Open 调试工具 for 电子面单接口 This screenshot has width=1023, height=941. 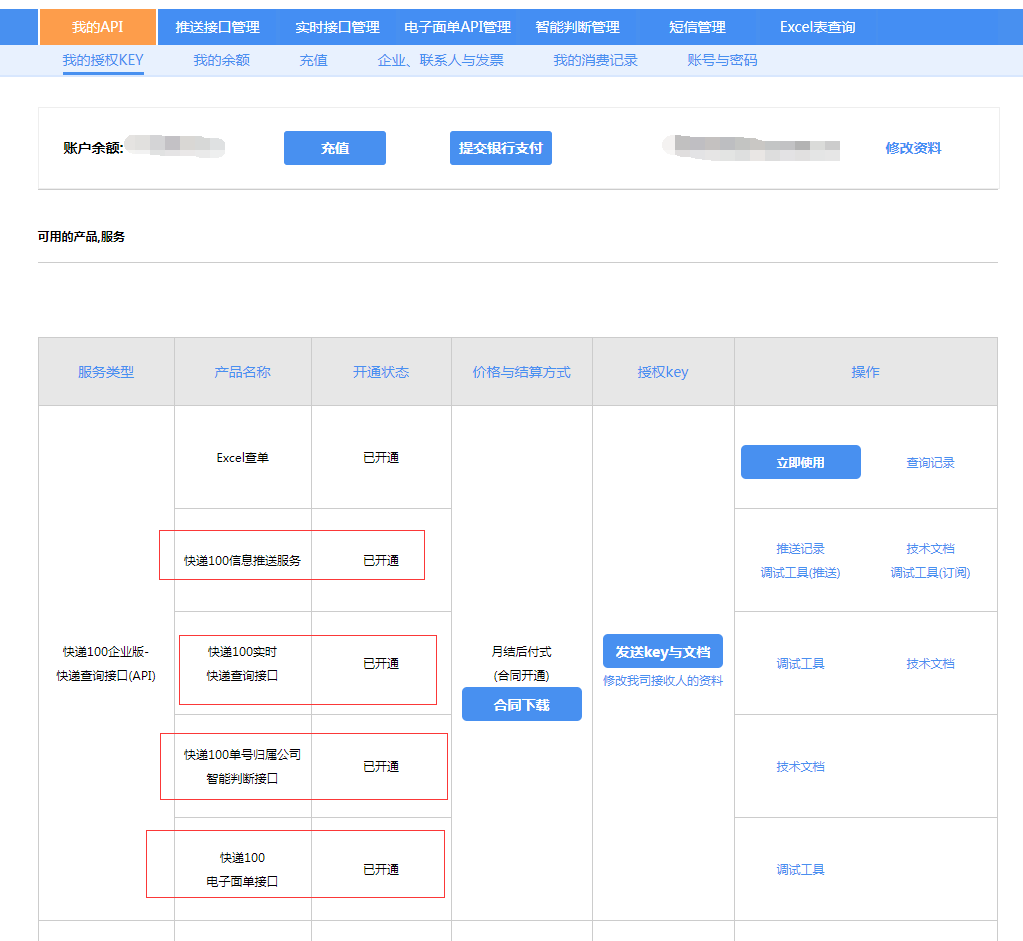pyautogui.click(x=801, y=869)
